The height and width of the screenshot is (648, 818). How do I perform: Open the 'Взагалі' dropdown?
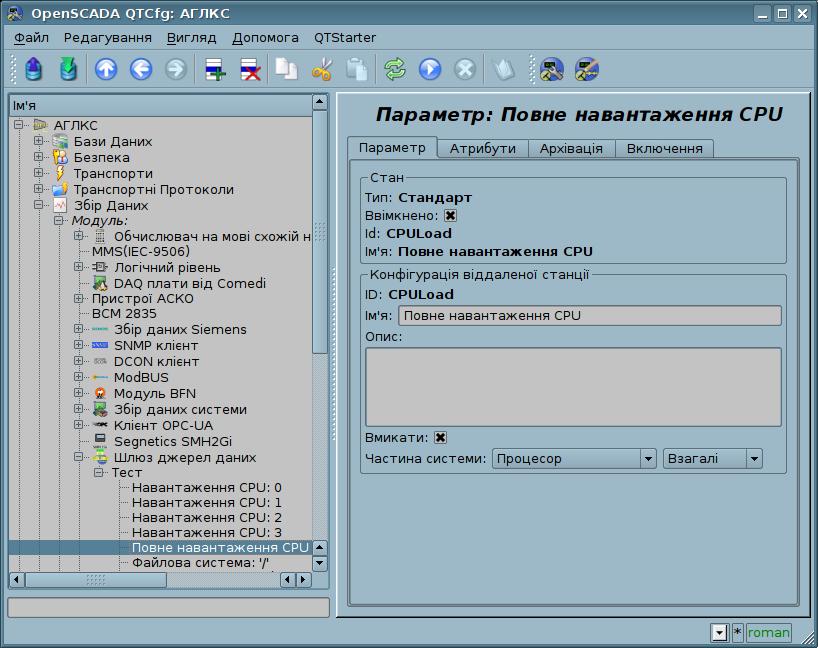(712, 459)
